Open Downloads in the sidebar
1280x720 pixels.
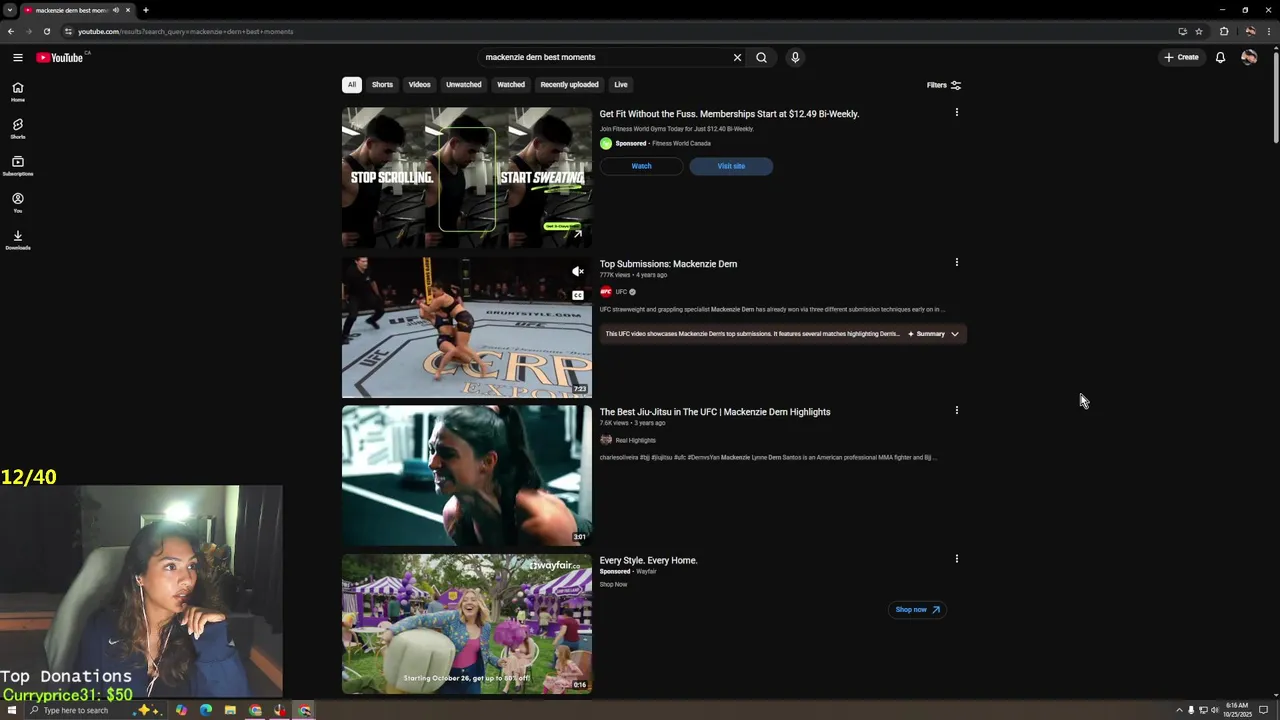(x=18, y=240)
